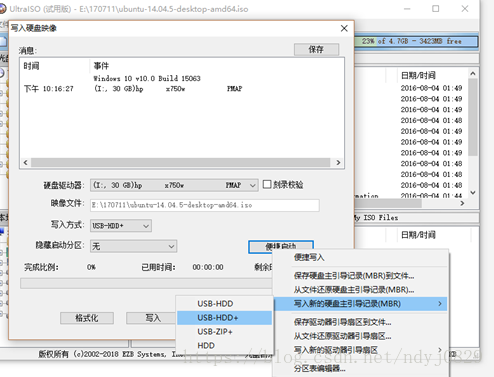This screenshot has width=494, height=377.
Task: Click the write progress bar
Action: [x=146, y=283]
